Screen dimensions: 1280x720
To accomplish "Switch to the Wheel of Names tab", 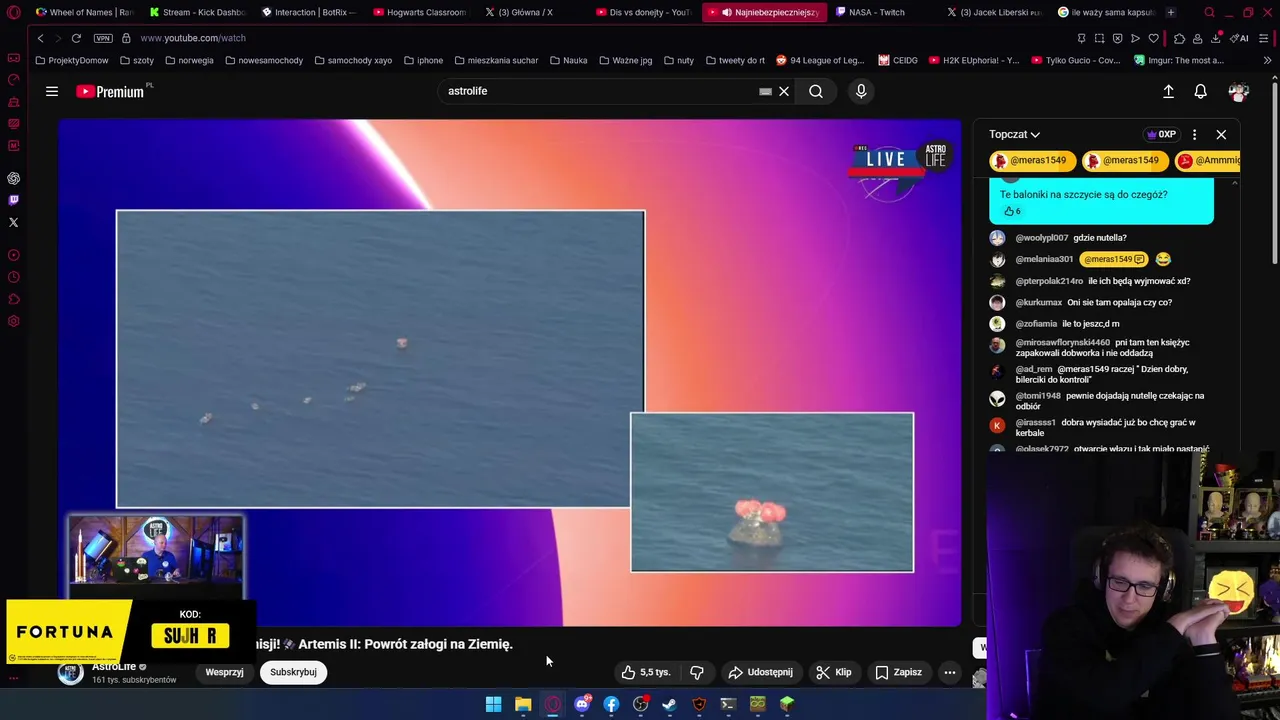I will (84, 12).
